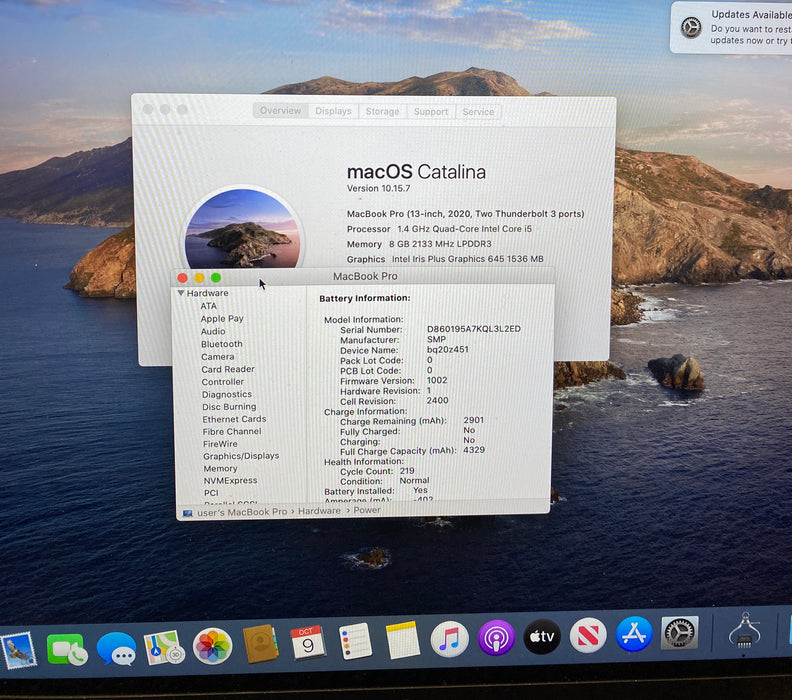Select NVMExpress in the sidebar
This screenshot has height=700, width=792.
tap(230, 481)
